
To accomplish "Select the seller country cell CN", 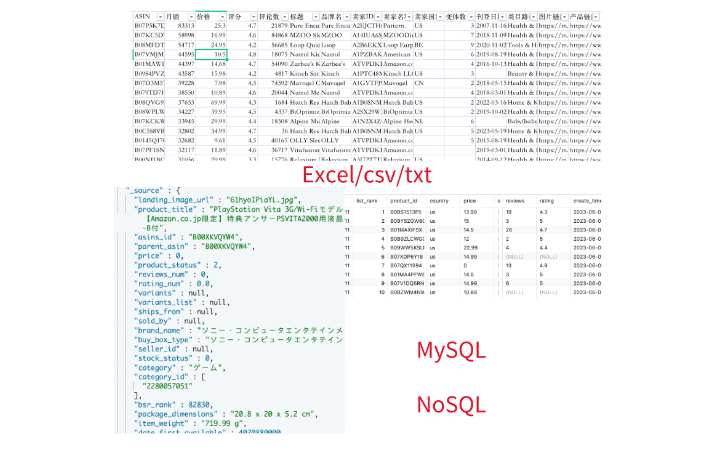I will click(419, 83).
